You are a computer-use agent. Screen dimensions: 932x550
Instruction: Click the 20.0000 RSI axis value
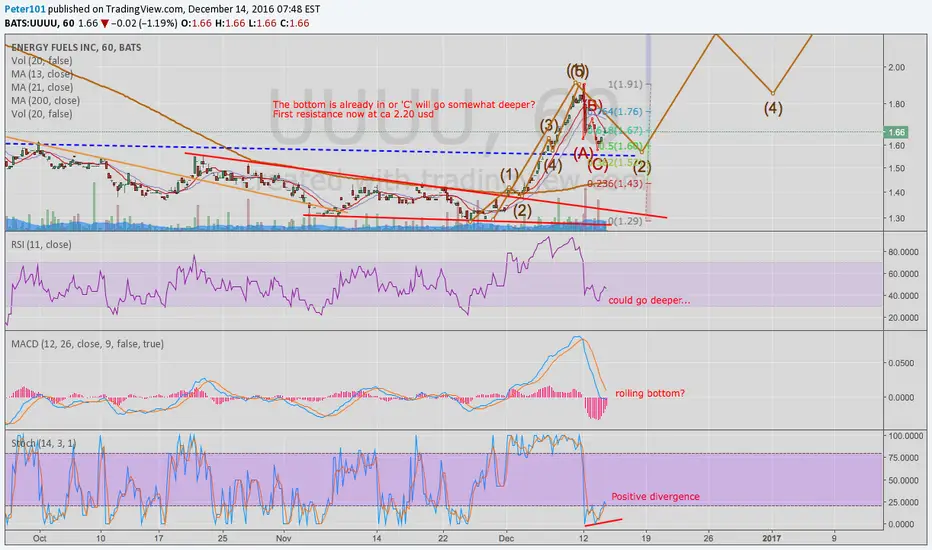pyautogui.click(x=903, y=318)
